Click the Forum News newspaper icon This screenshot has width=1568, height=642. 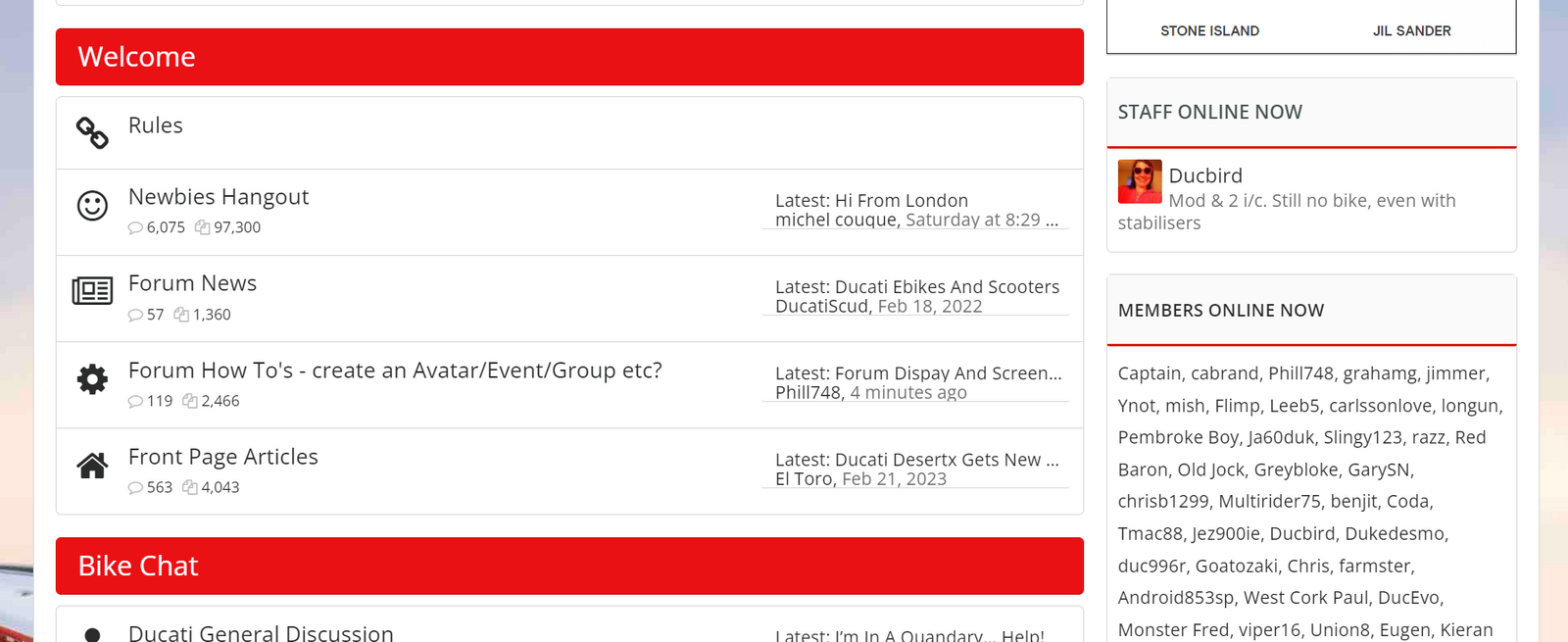pos(92,291)
